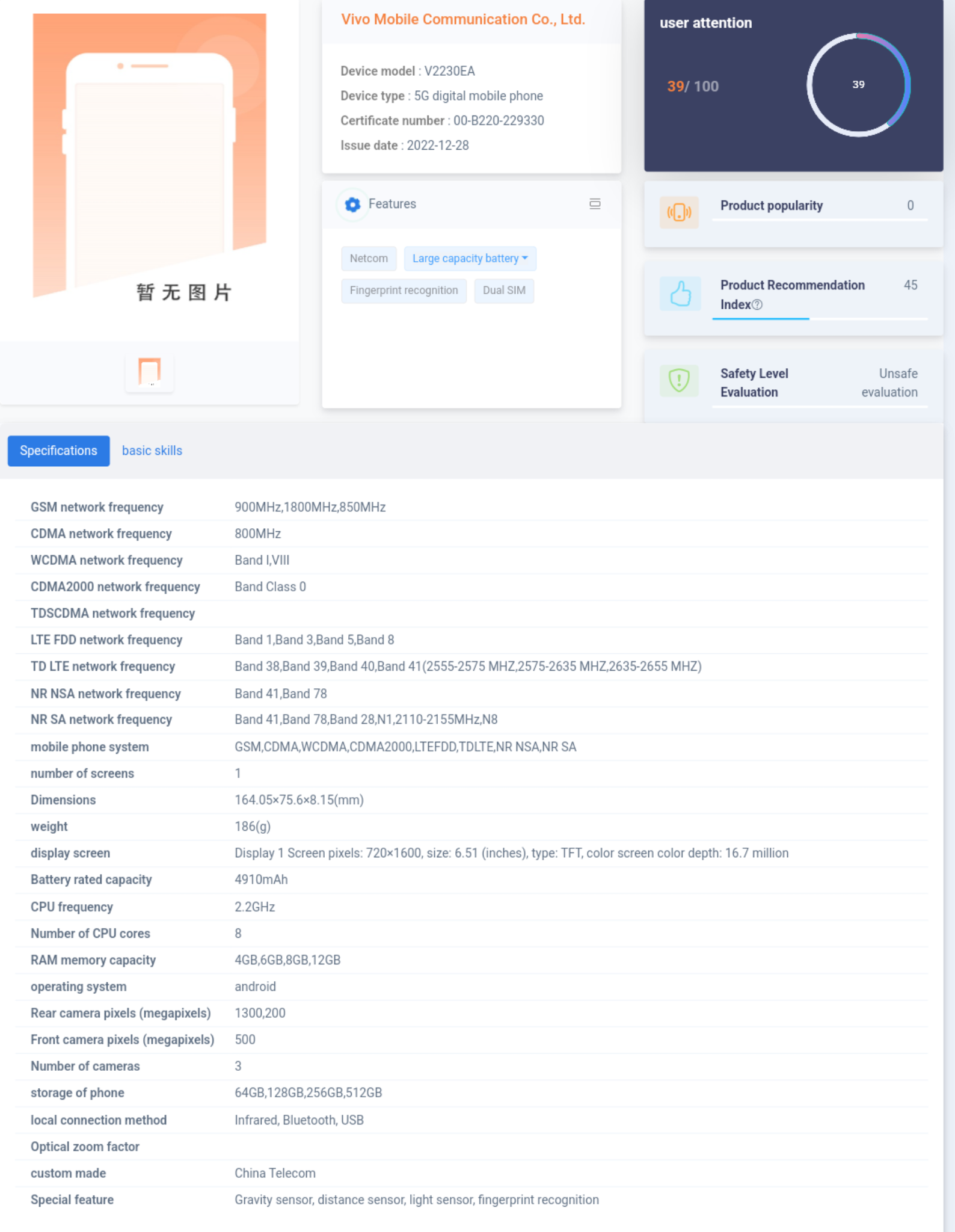Click the number of screens label
The image size is (955, 1232).
[x=82, y=774]
